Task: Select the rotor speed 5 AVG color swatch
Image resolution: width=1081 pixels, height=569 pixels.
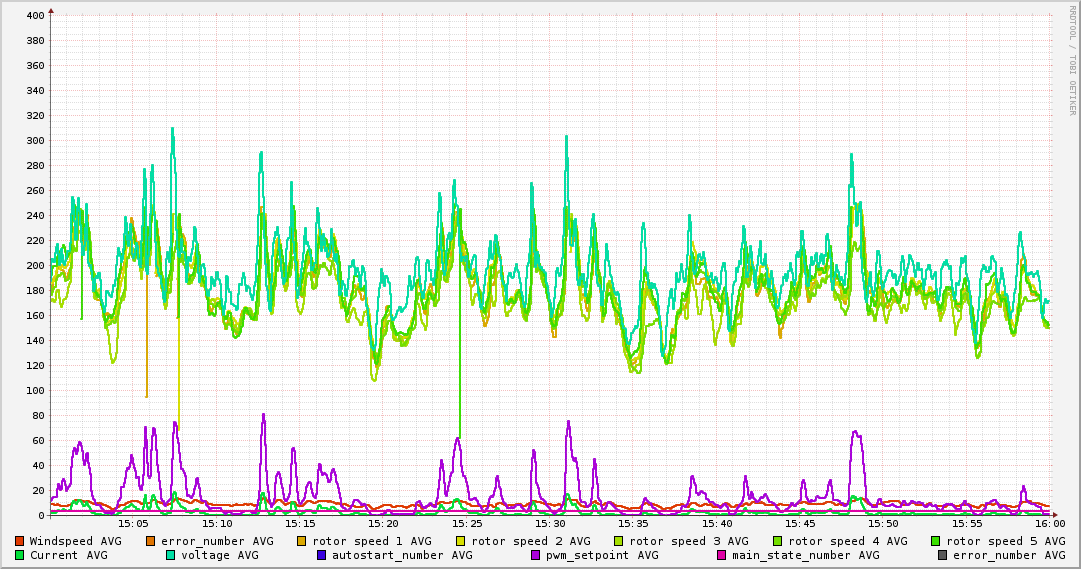Action: click(936, 541)
